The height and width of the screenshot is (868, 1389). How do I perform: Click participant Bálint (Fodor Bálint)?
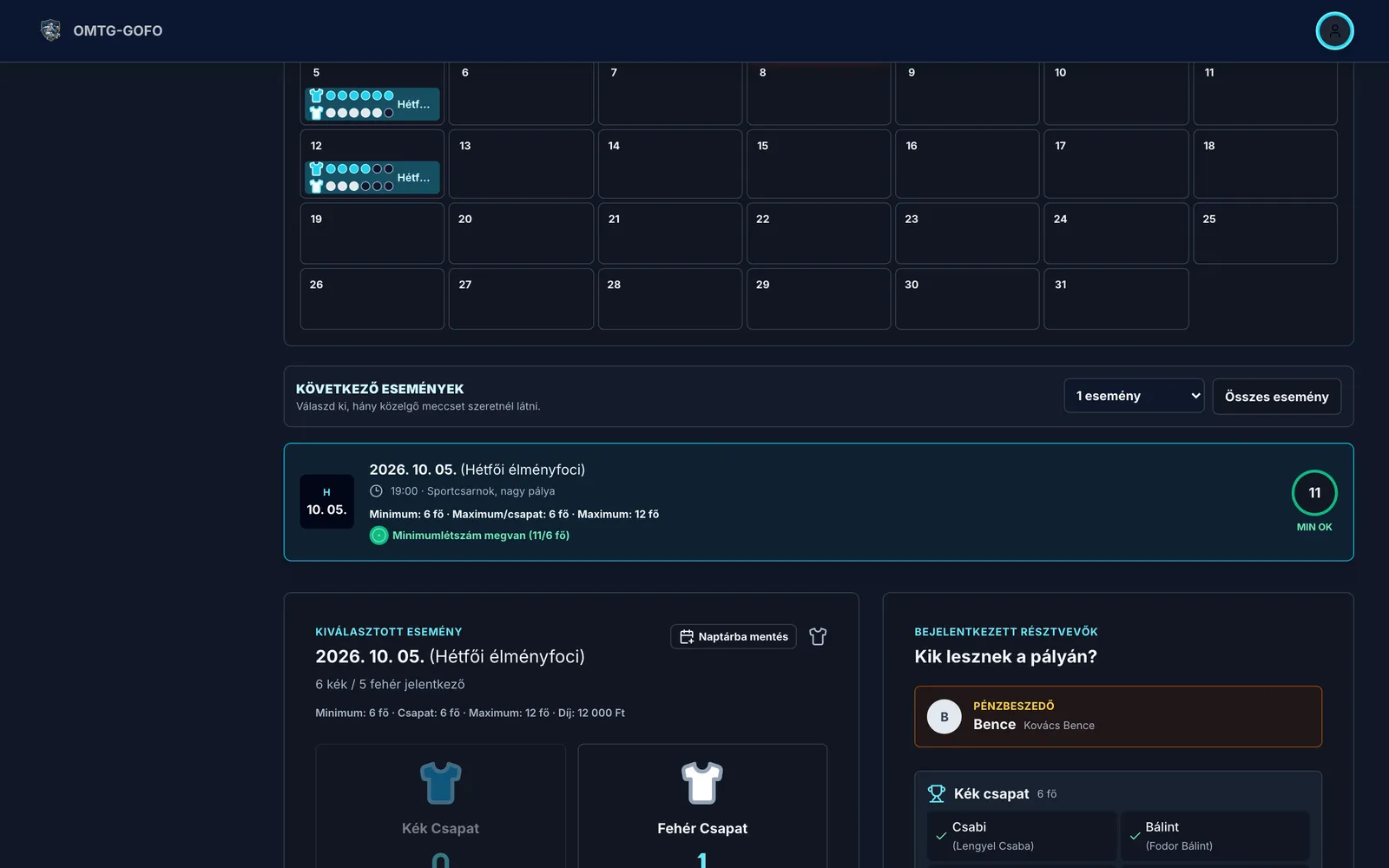tap(1215, 836)
